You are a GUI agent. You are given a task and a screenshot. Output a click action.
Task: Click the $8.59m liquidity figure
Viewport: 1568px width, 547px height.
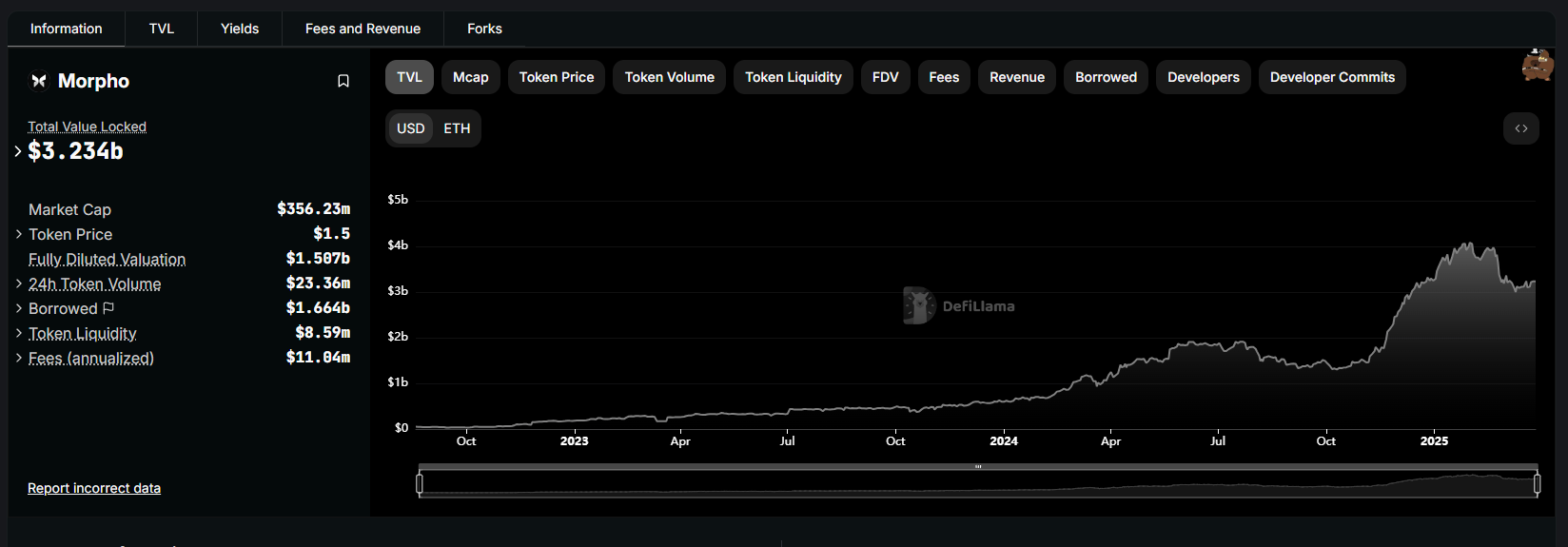point(323,332)
